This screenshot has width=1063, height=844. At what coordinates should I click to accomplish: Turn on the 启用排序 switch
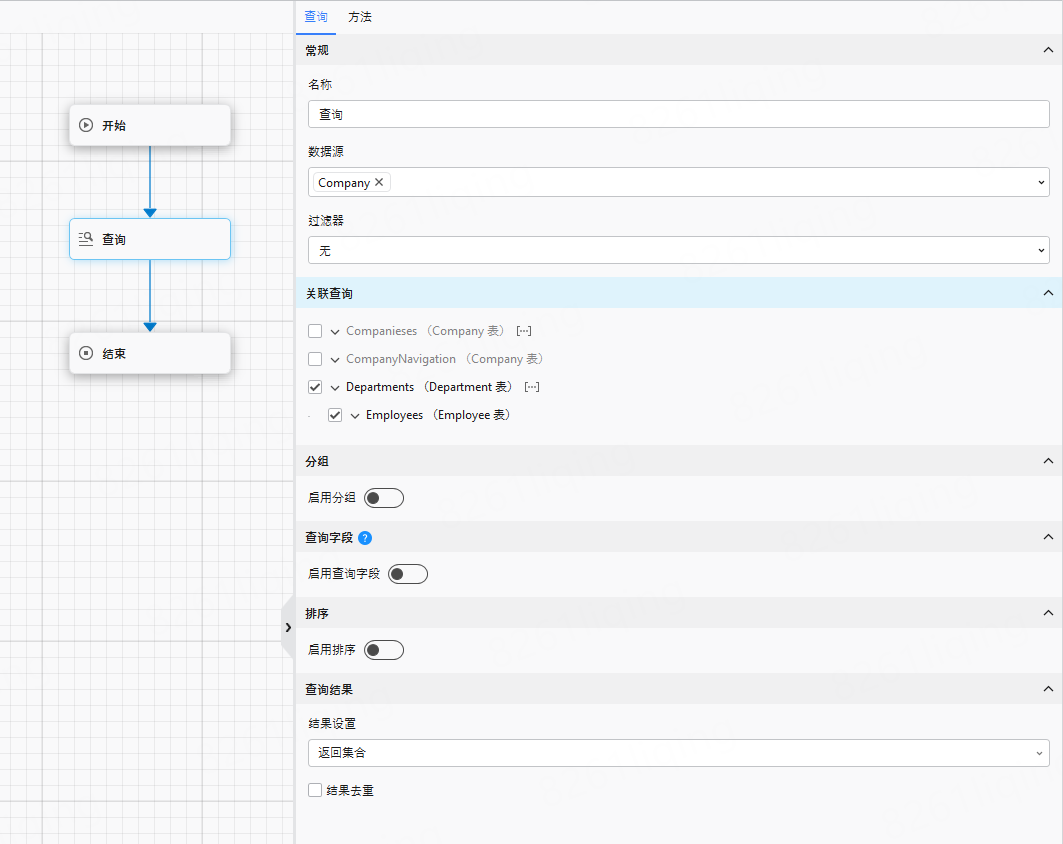[384, 650]
